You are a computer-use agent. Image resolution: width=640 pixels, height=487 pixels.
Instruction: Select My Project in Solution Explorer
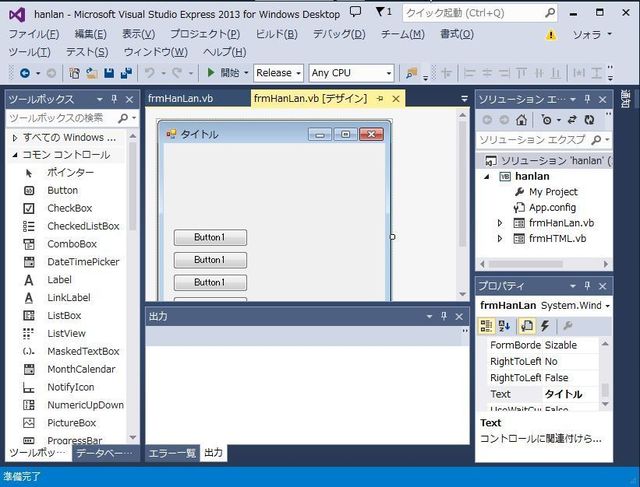pos(553,192)
